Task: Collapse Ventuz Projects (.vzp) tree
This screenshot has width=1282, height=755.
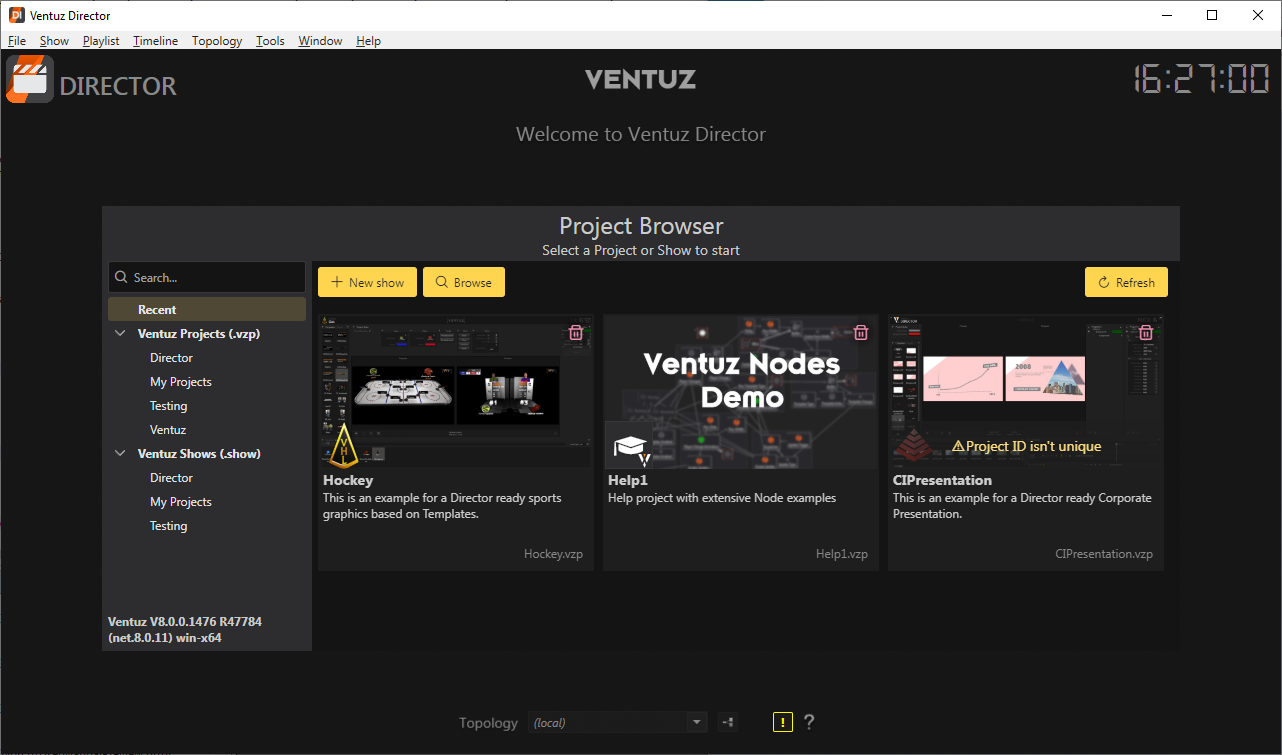Action: pyautogui.click(x=120, y=334)
